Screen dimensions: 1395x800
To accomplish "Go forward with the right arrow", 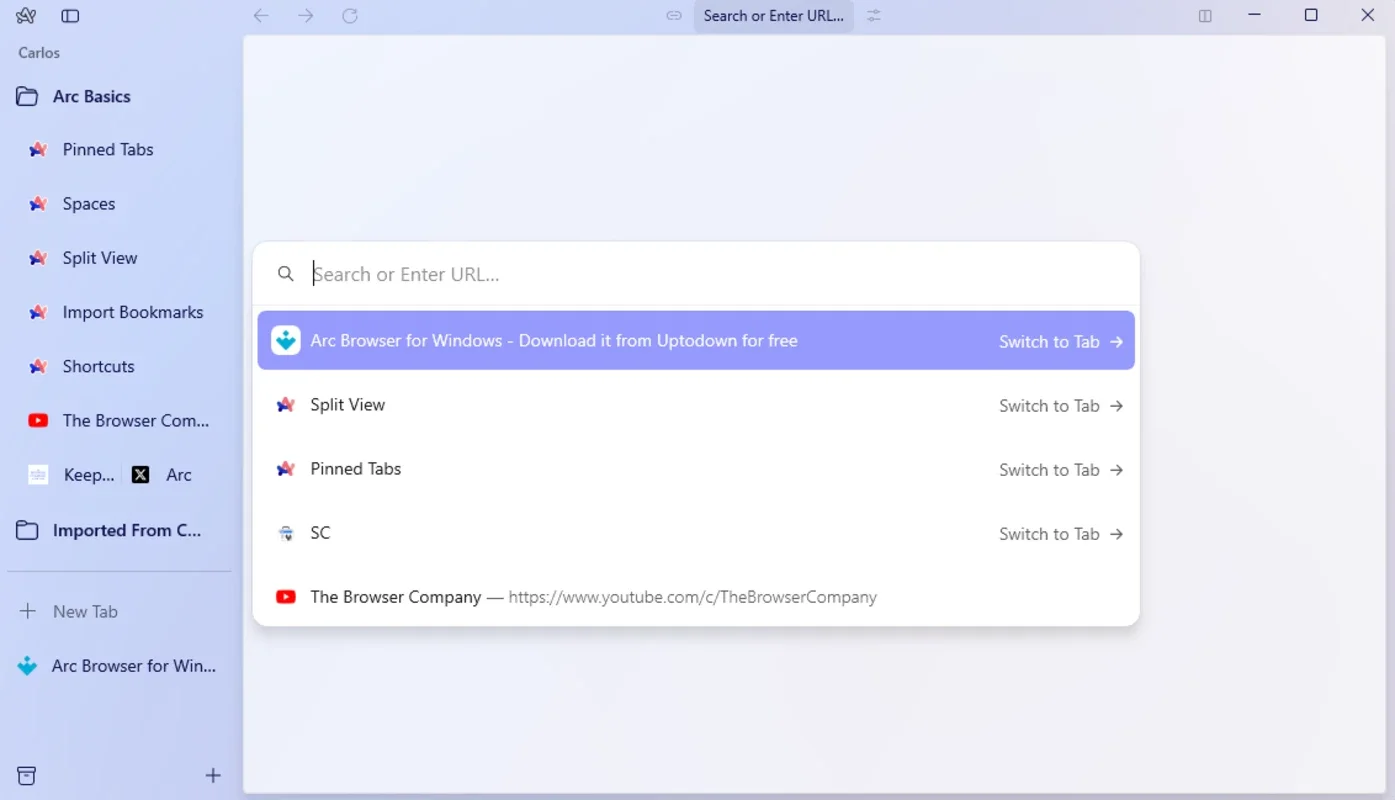I will tap(306, 16).
